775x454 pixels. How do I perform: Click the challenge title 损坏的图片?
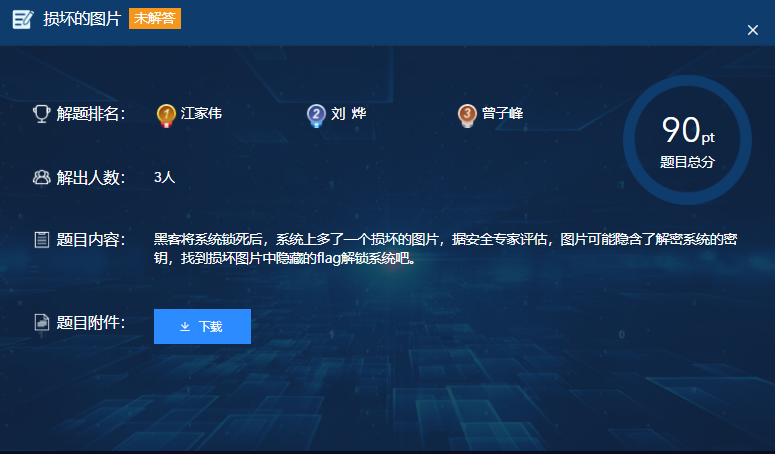click(82, 19)
